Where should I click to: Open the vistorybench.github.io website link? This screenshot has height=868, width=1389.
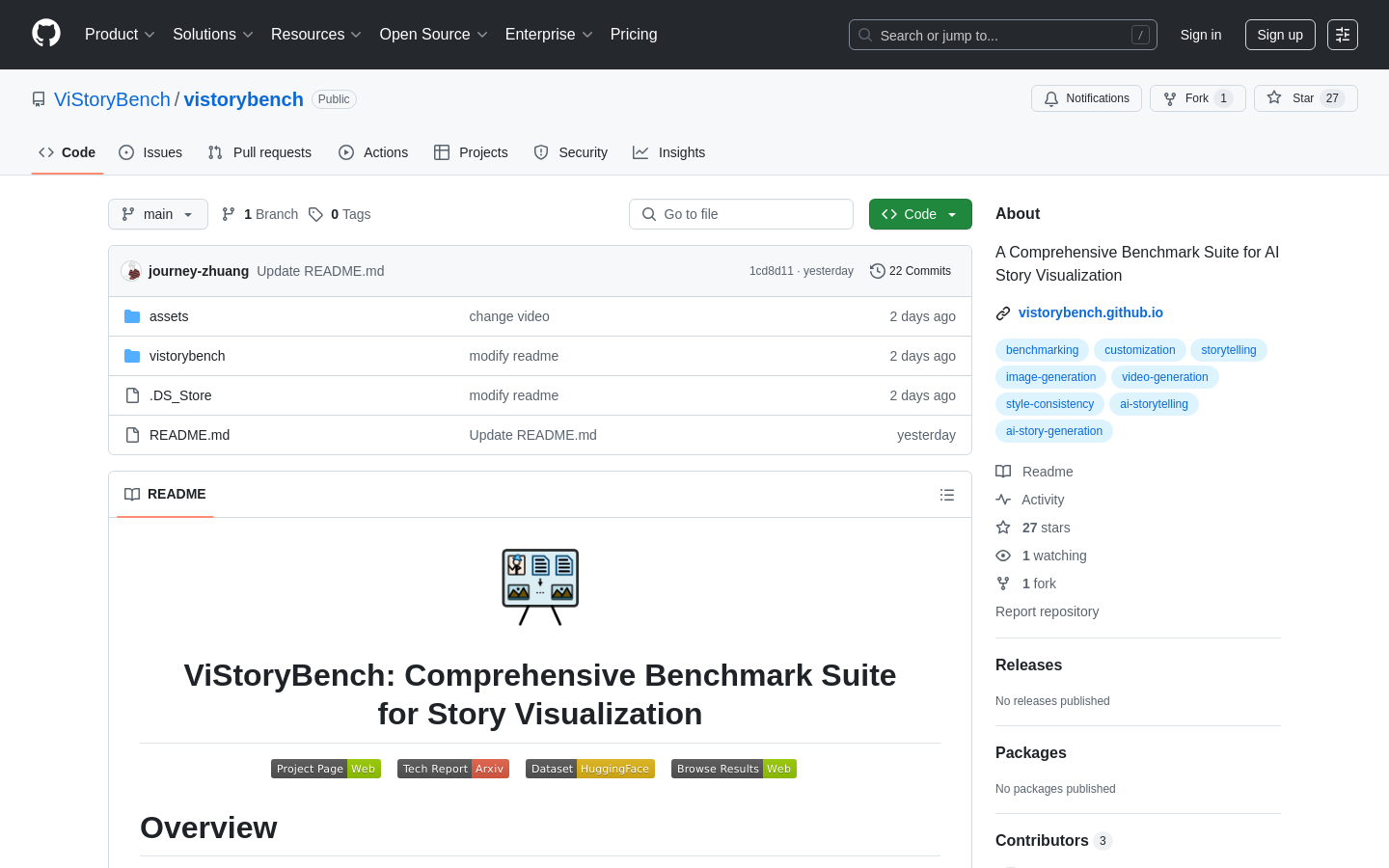coord(1091,312)
